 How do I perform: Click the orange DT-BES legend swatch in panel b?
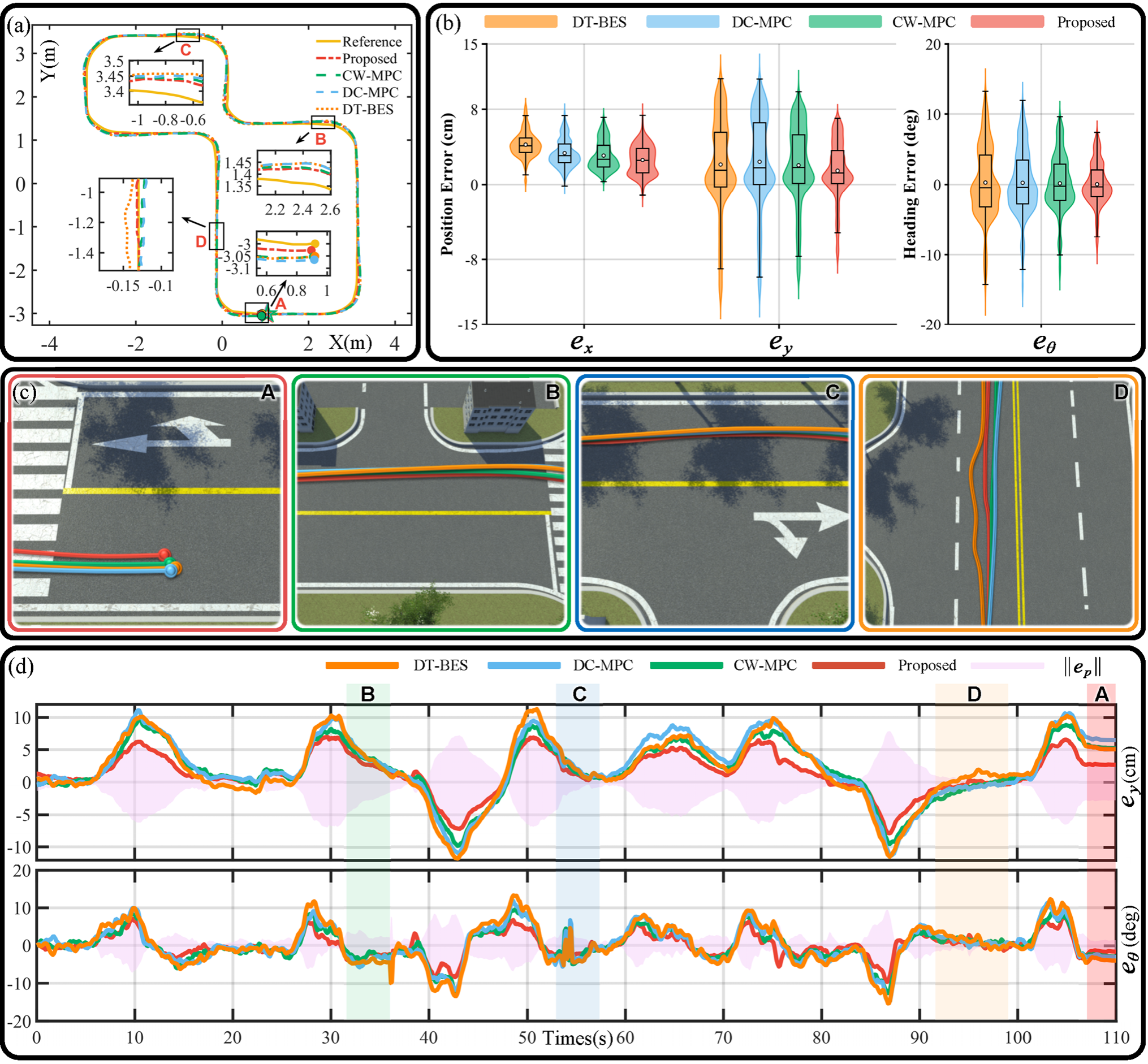coord(521,22)
